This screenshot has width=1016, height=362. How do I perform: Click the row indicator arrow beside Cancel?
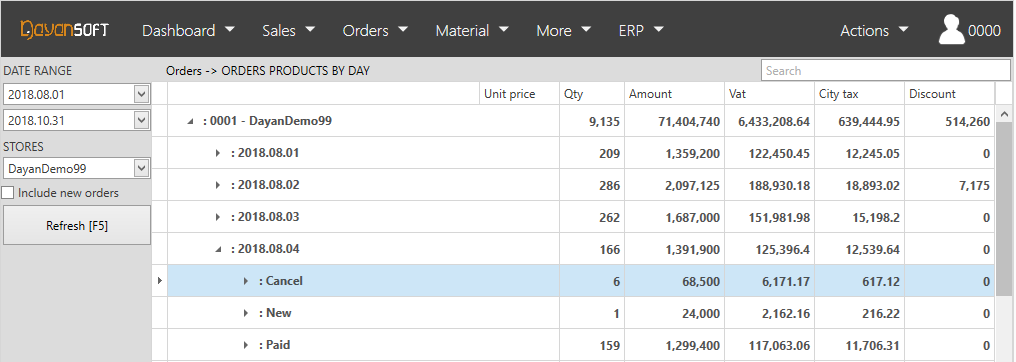(159, 281)
